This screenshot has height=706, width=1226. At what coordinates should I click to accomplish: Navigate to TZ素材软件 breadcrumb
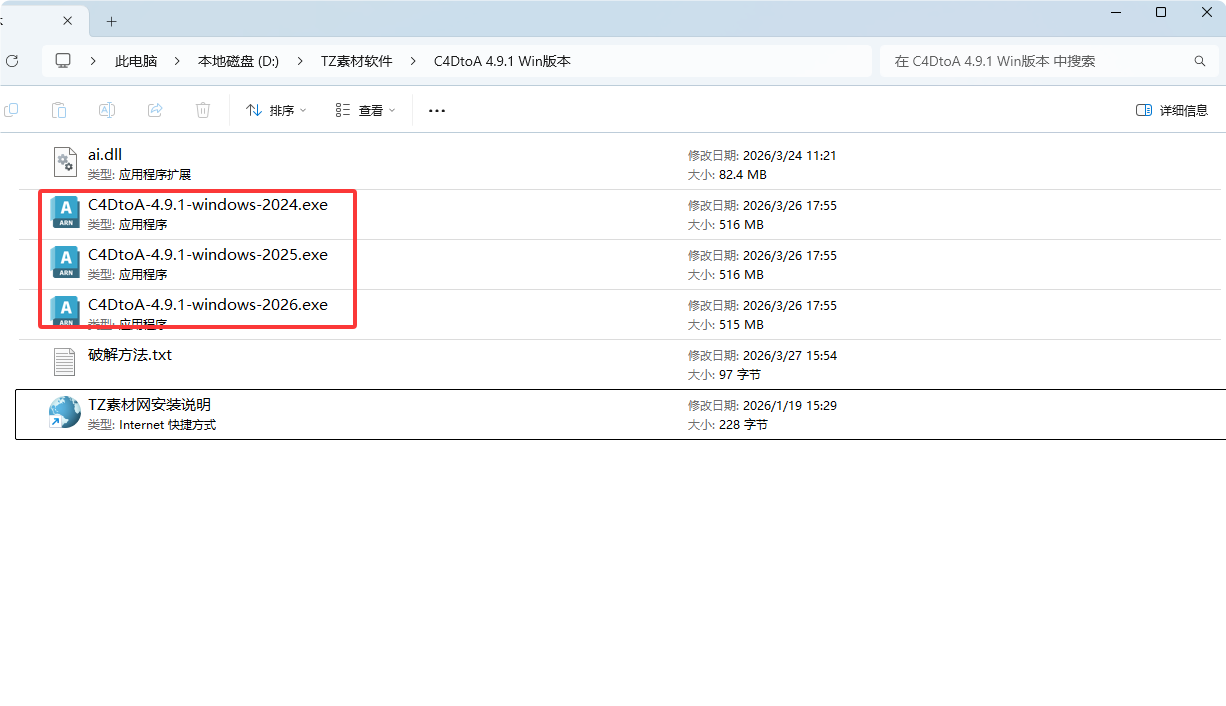pyautogui.click(x=356, y=61)
